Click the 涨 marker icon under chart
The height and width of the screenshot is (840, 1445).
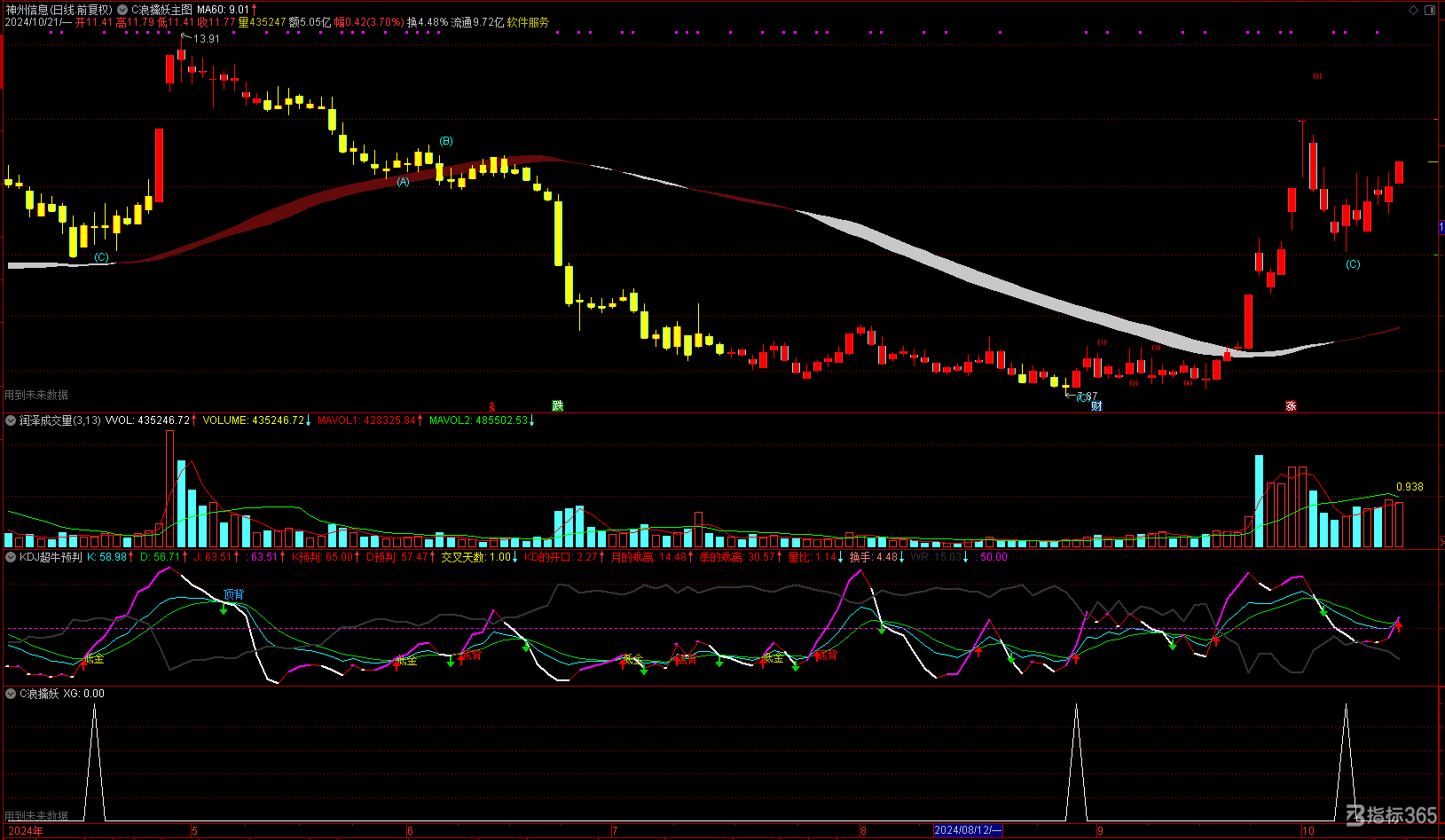coord(1291,405)
